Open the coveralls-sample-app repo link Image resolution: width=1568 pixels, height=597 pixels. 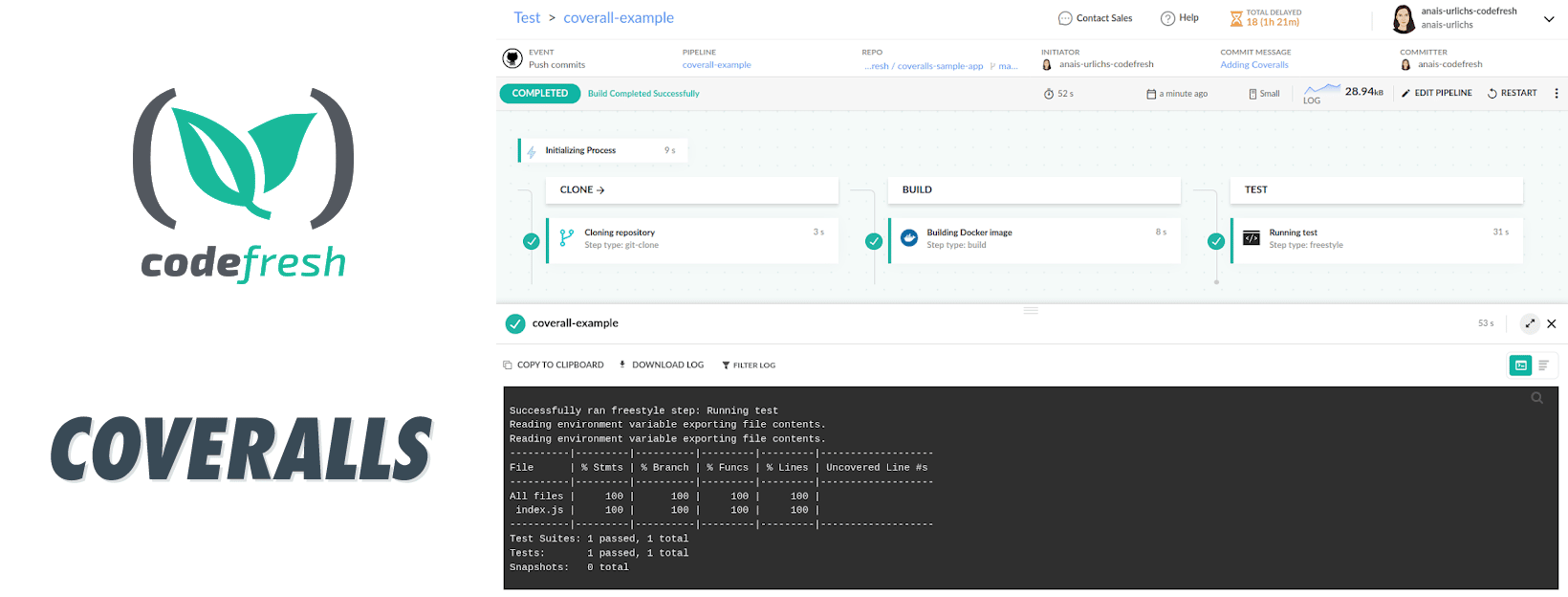point(924,66)
